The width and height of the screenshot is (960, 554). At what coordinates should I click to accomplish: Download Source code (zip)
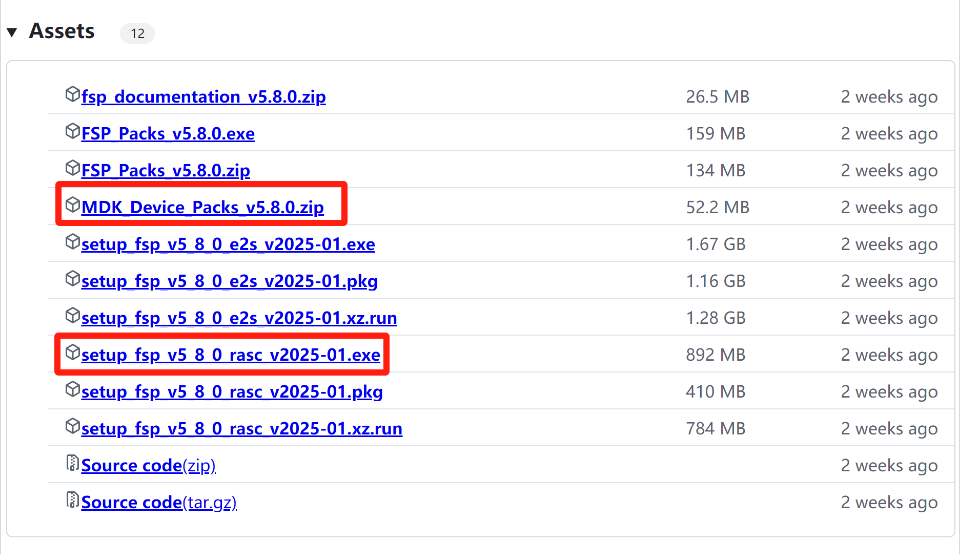148,465
